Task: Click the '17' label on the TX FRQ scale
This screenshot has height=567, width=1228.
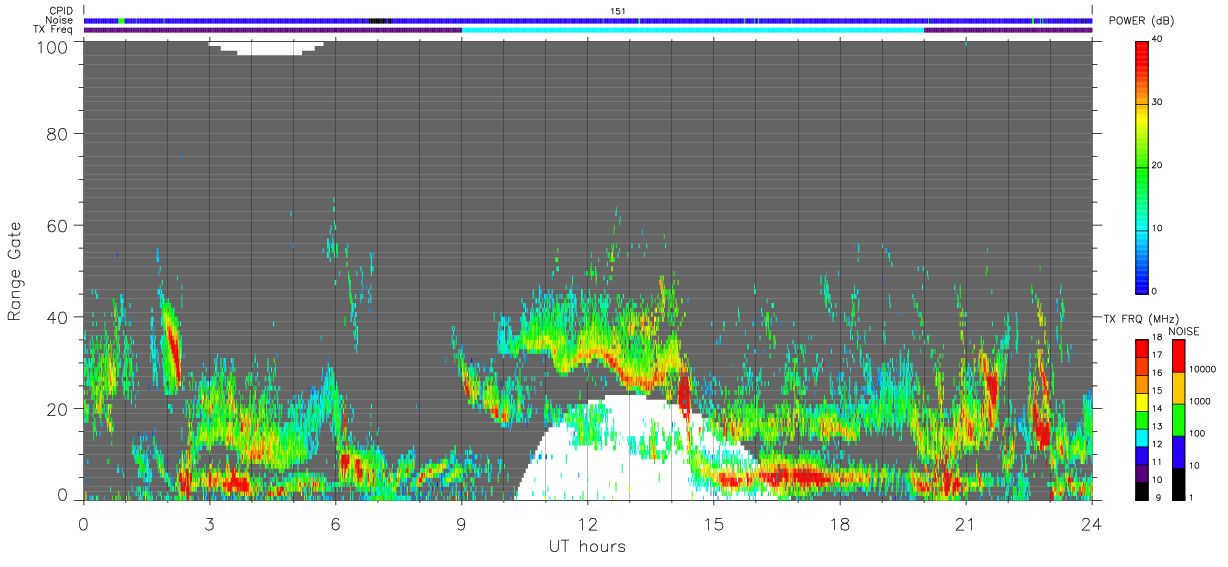Action: point(1158,356)
